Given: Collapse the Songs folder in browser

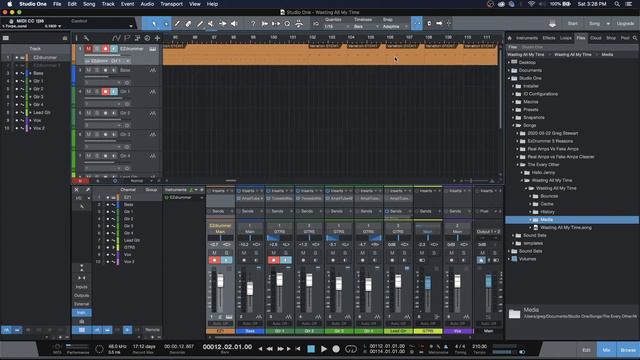Looking at the screenshot, I should coord(513,125).
